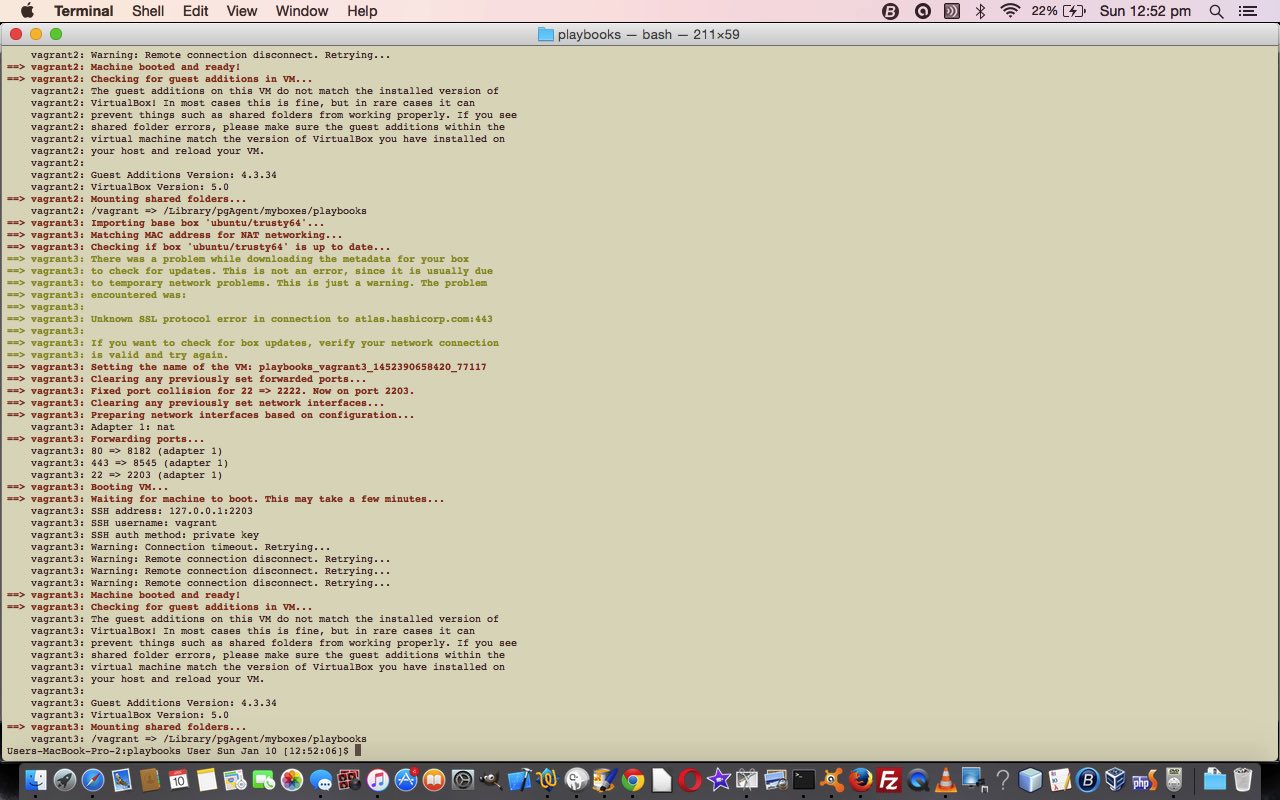The image size is (1280, 800).
Task: Click the clock Sun 12:52 pm
Action: coord(1145,11)
